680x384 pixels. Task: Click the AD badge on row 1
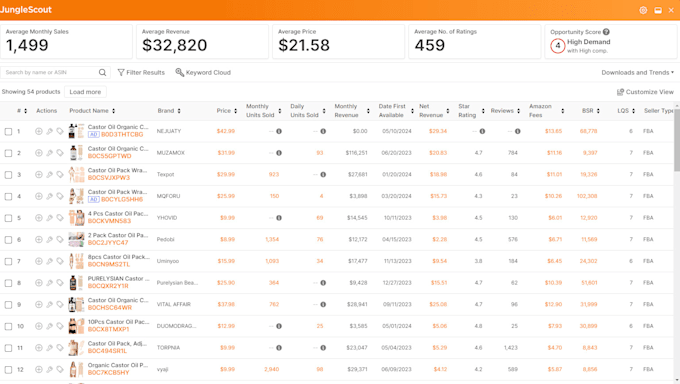pos(94,135)
